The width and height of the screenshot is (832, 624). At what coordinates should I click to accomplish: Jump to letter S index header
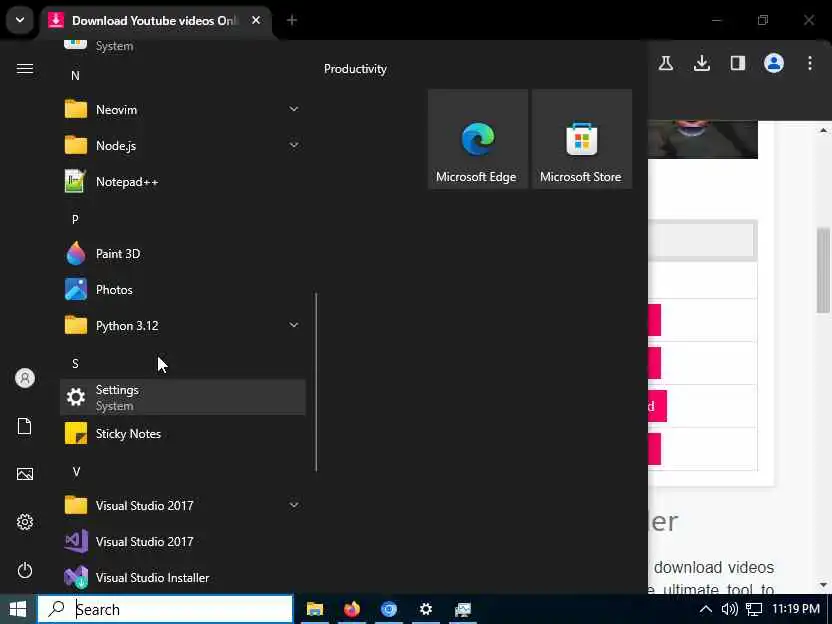click(x=75, y=363)
